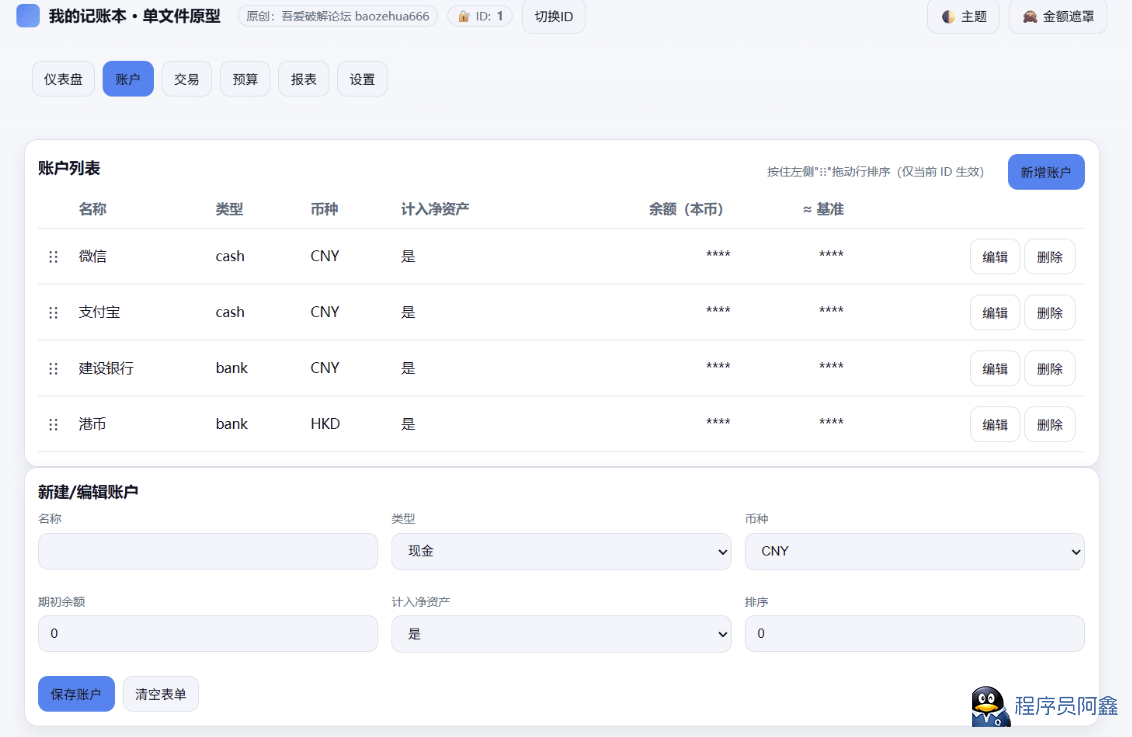Edit the 建设银行 account

[x=995, y=369]
